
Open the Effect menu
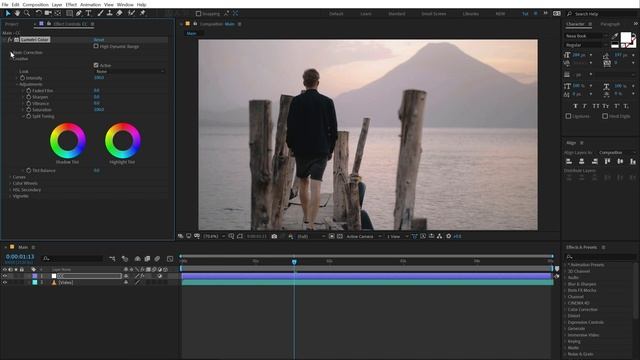point(71,4)
